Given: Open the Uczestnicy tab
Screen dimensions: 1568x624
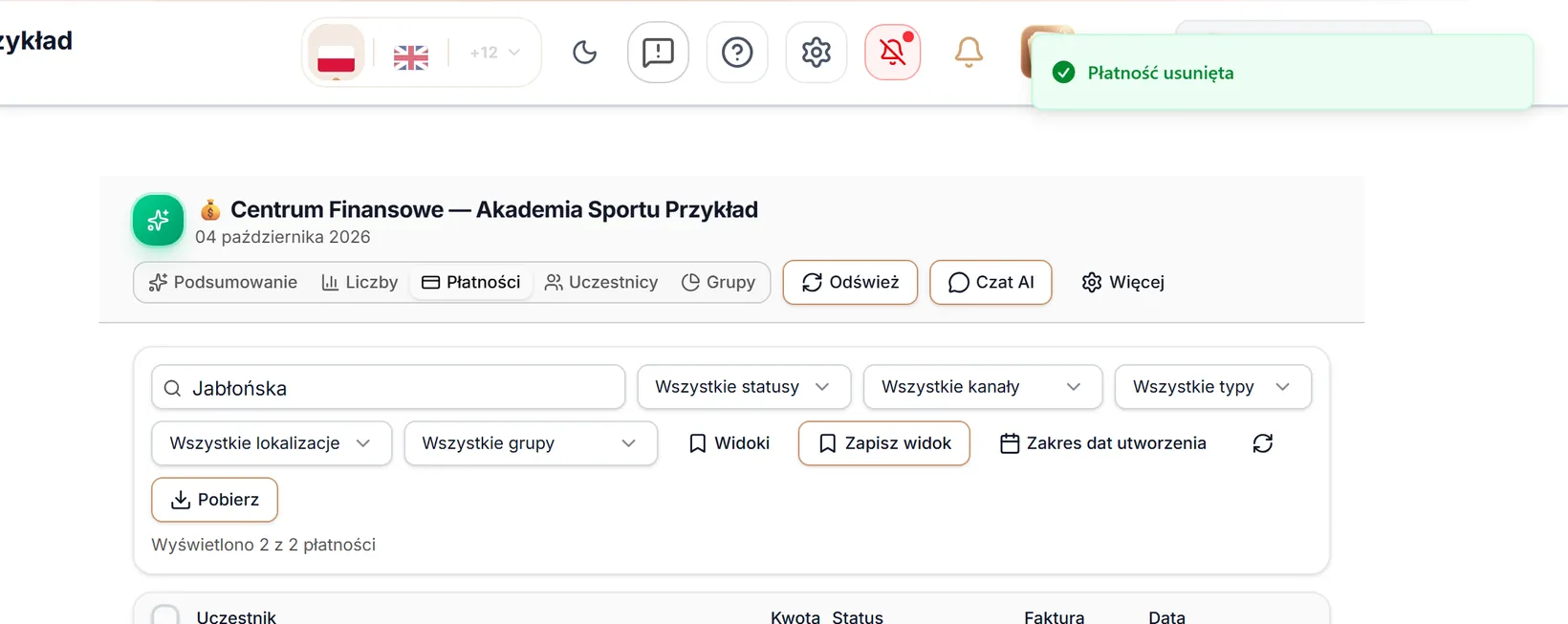Looking at the screenshot, I should pos(601,282).
